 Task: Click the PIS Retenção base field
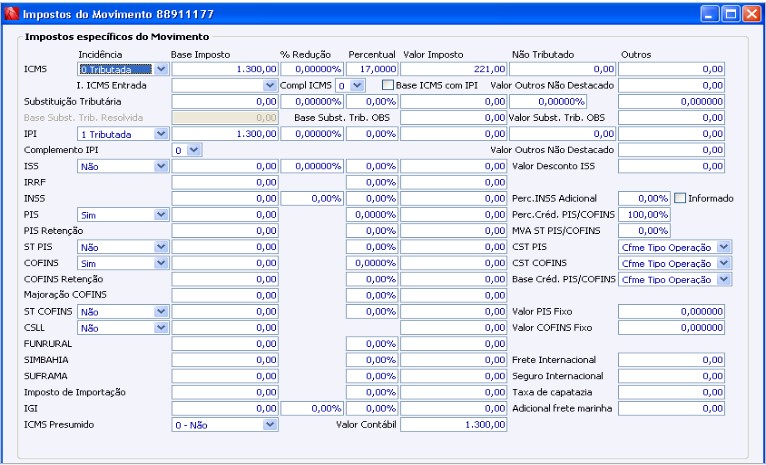(225, 231)
